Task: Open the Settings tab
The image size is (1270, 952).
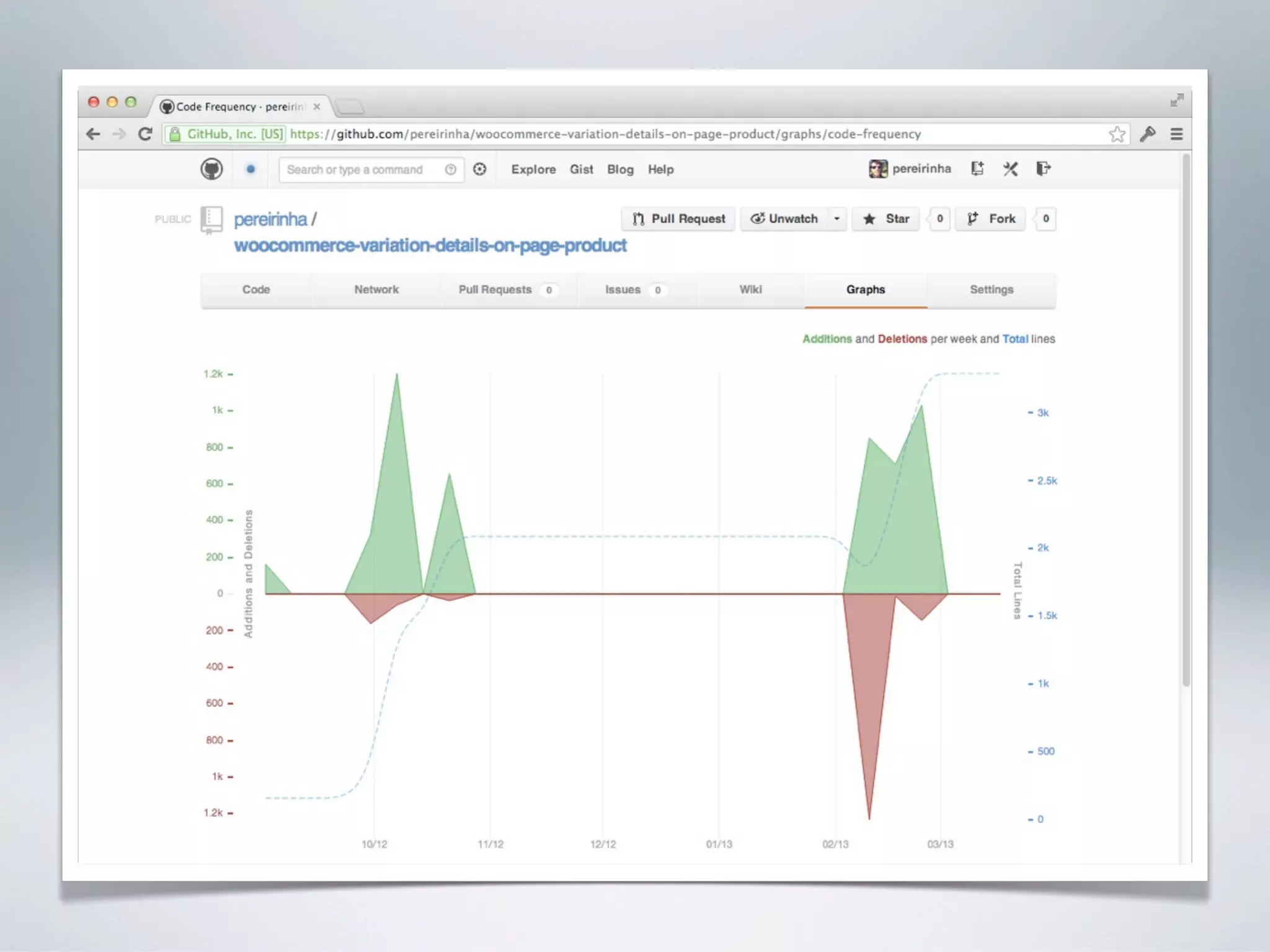Action: [x=991, y=289]
